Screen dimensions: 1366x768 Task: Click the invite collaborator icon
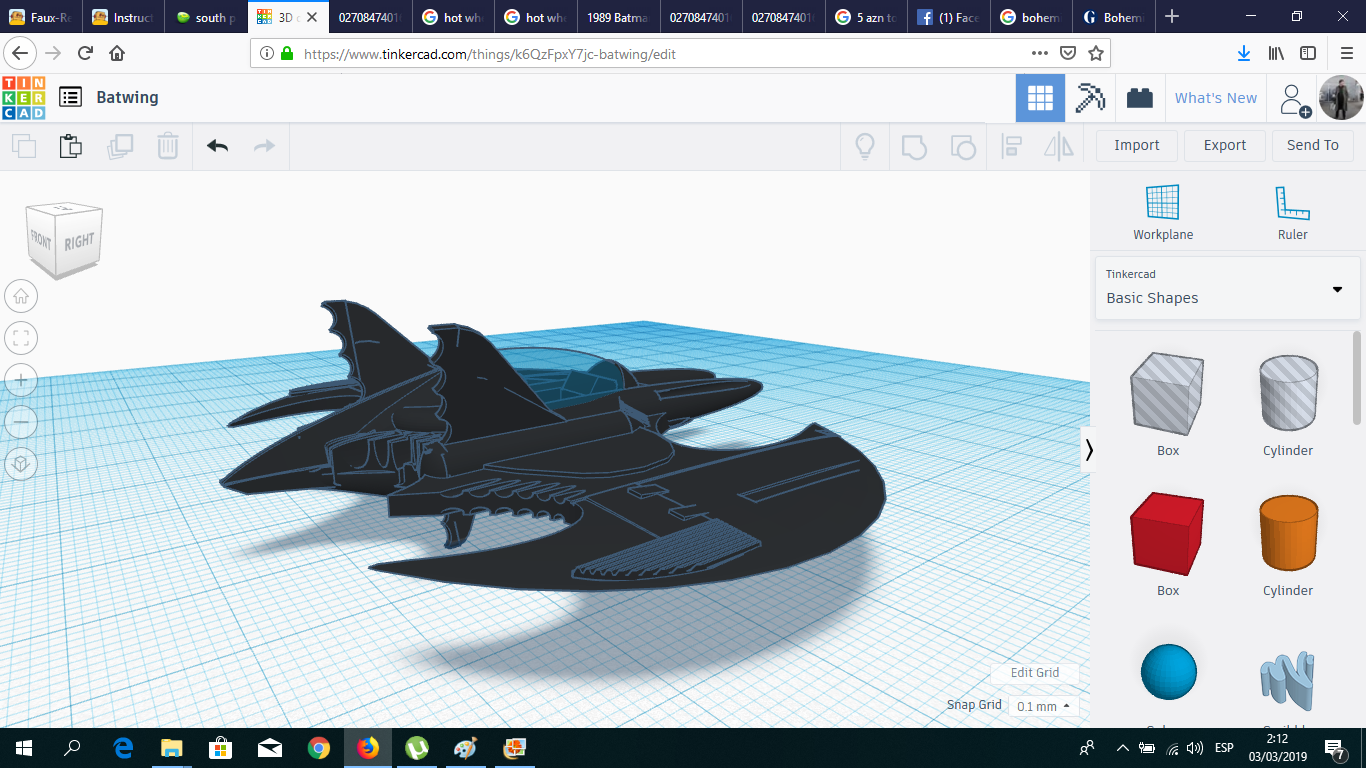[1295, 99]
